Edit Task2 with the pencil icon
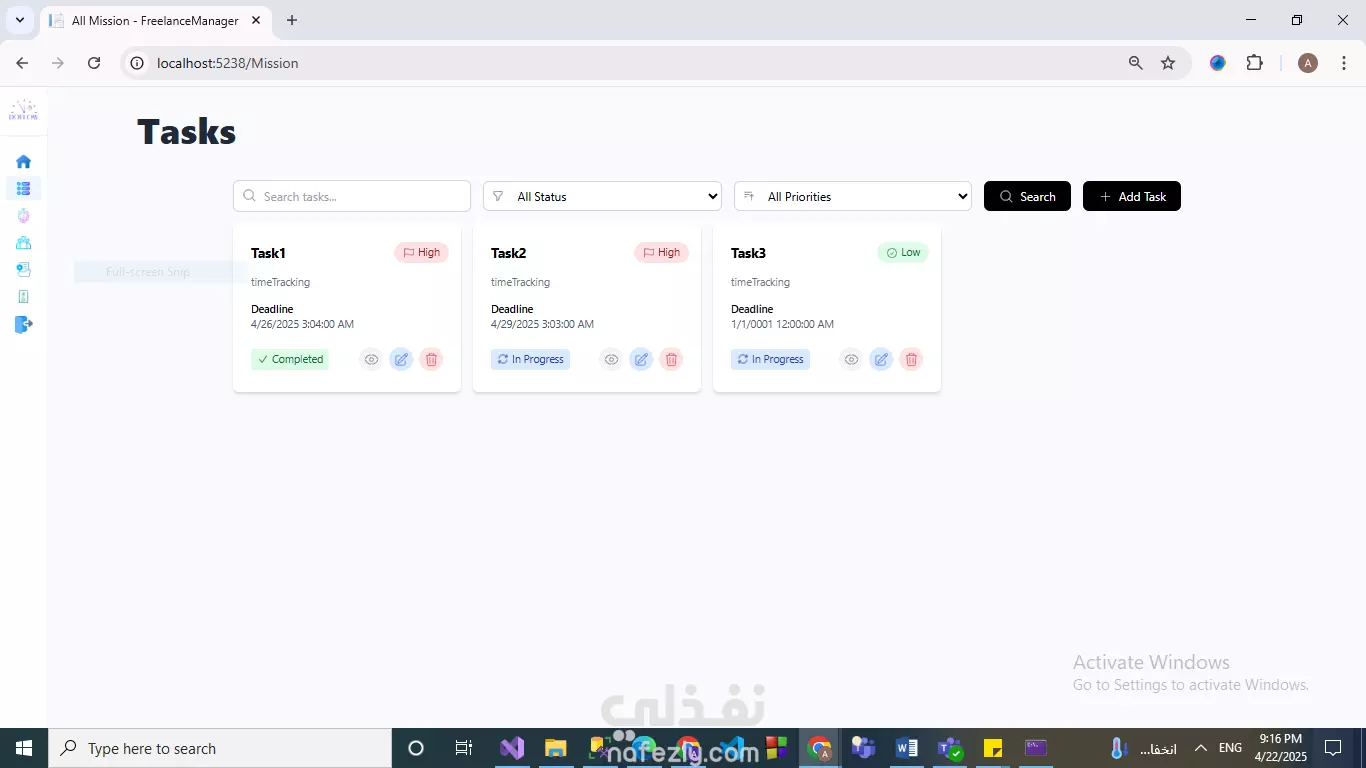 coord(641,359)
